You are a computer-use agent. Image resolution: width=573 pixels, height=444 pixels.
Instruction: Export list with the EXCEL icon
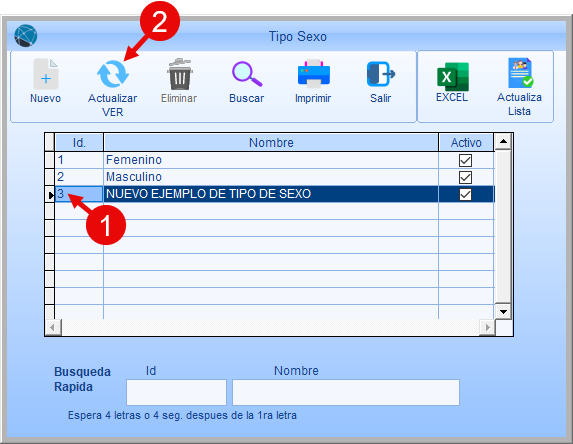453,77
